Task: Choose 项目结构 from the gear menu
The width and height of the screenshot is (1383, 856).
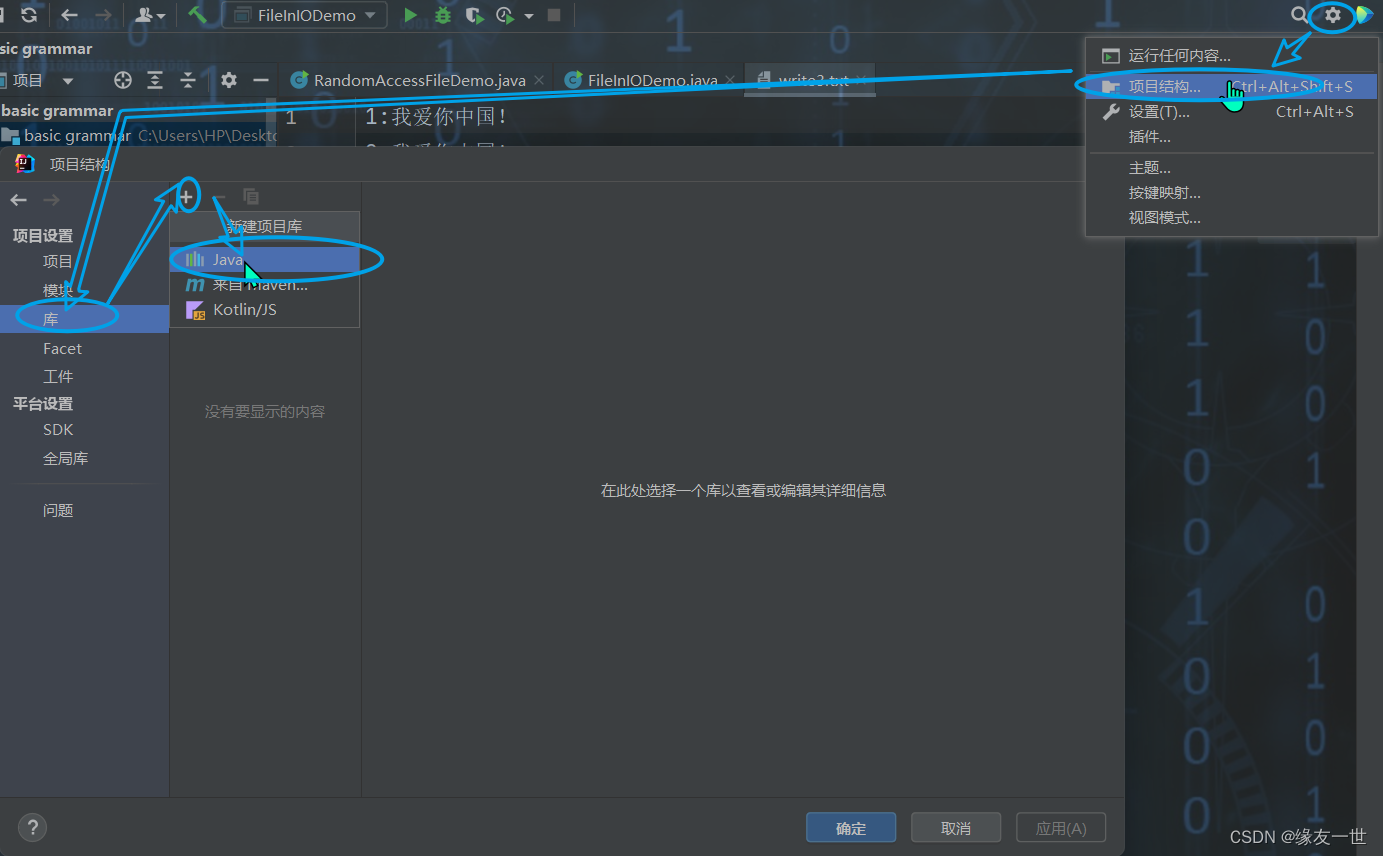Action: coord(1232,87)
